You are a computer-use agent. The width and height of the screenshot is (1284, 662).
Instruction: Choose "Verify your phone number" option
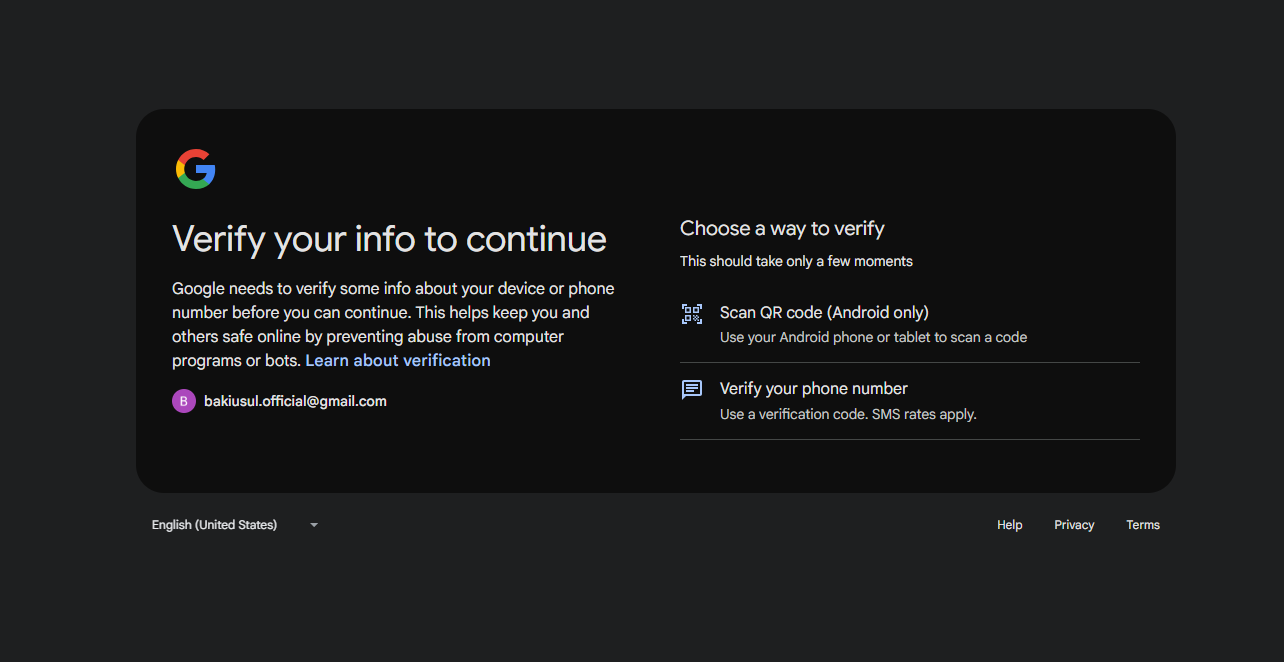(813, 389)
